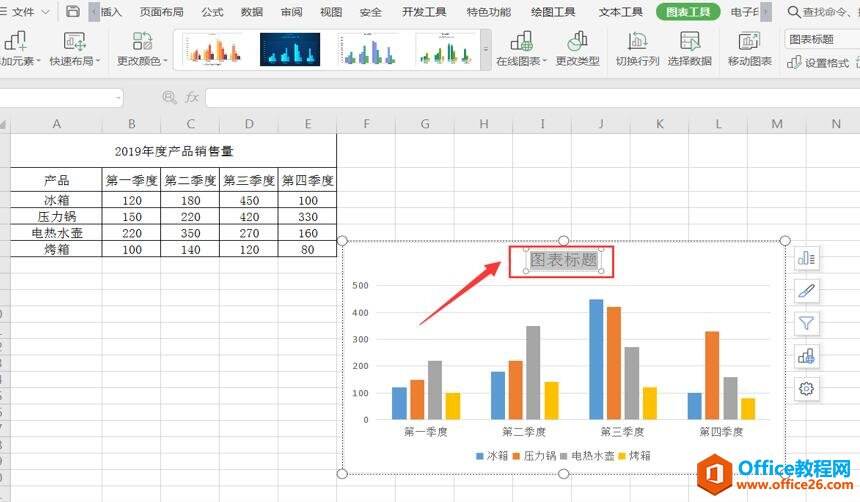Screen dimensions: 860x502
Task: Open the hamburger File (文件) menu icon
Action: [x=3, y=12]
